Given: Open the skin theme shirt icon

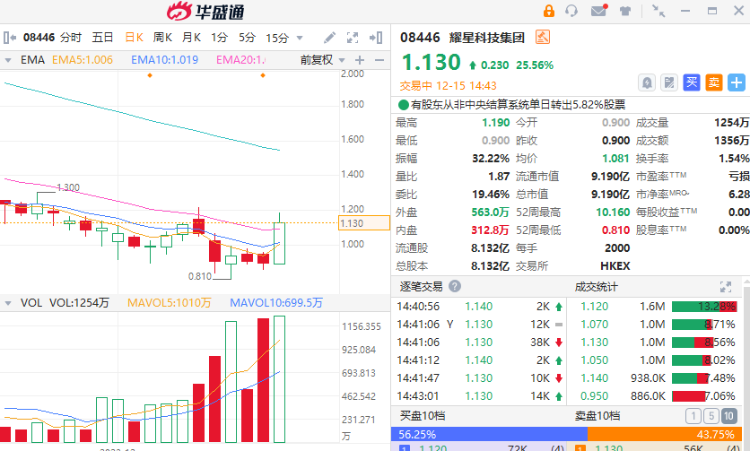Looking at the screenshot, I should (x=625, y=11).
